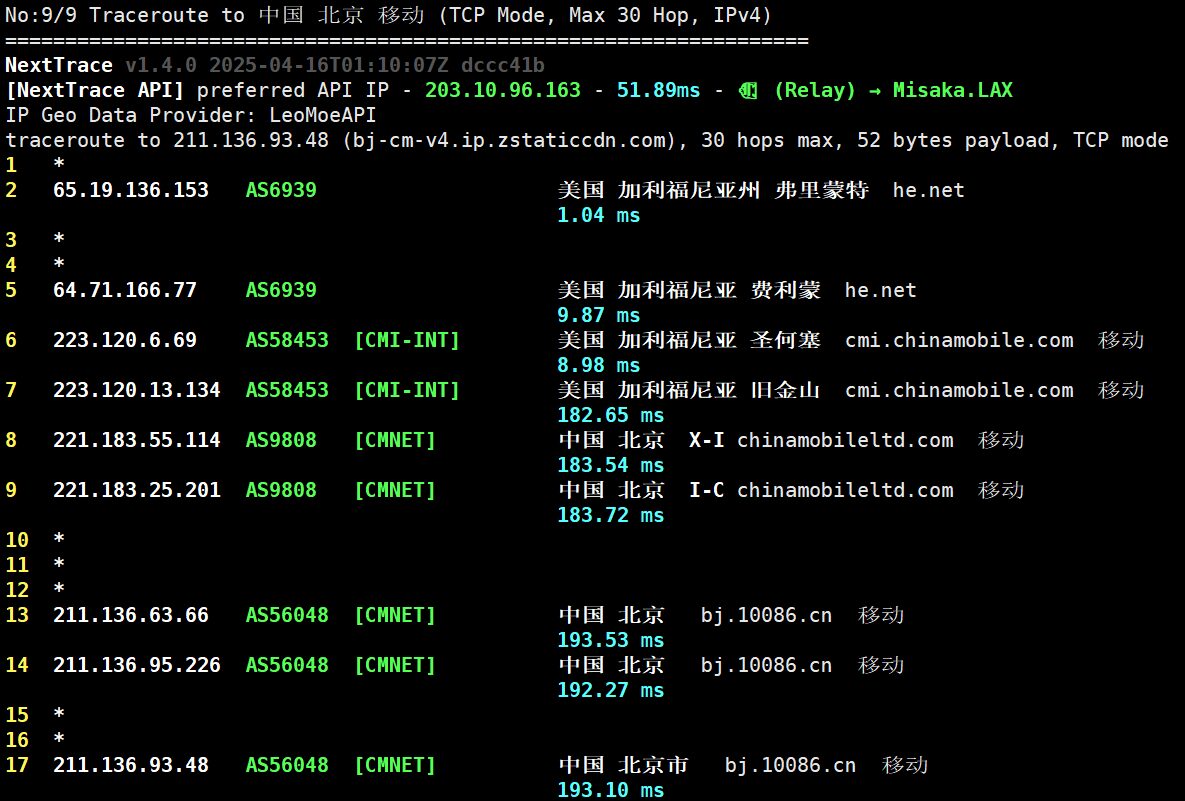The height and width of the screenshot is (801, 1185).
Task: Click the final hop IP 211.136.93.48 at hop 17
Action: pyautogui.click(x=131, y=765)
